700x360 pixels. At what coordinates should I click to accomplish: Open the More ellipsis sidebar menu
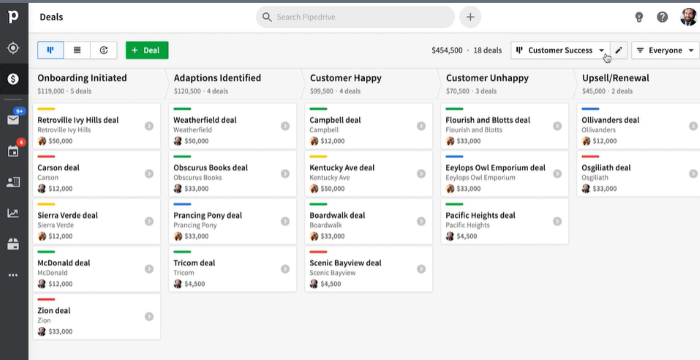13,275
